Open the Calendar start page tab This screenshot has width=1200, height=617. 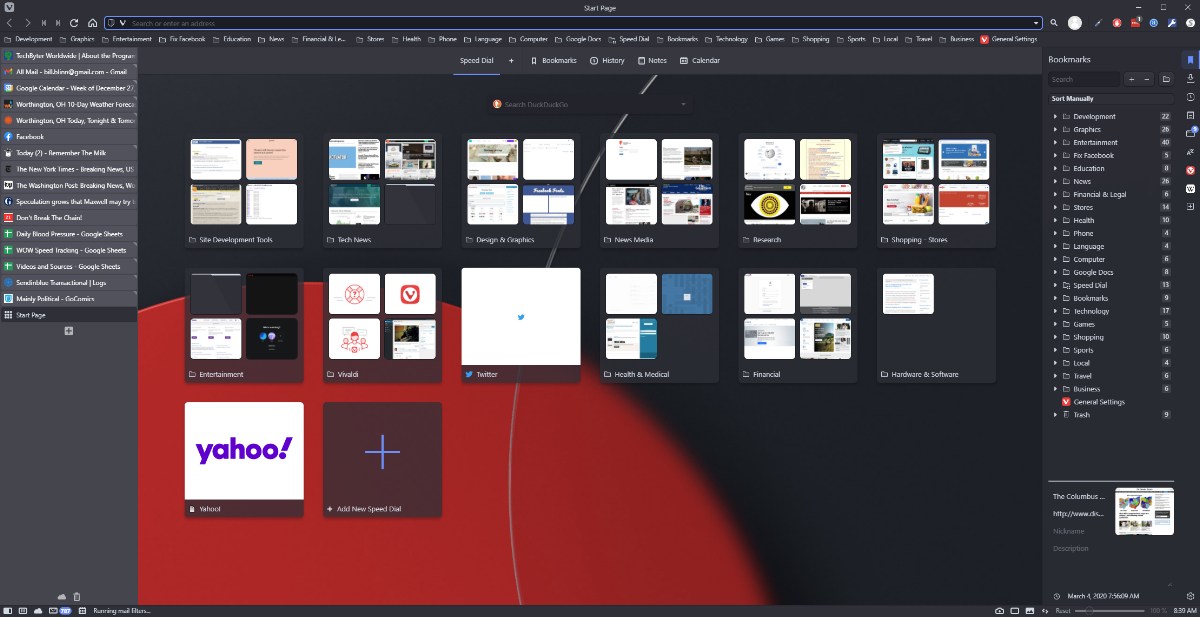(700, 61)
